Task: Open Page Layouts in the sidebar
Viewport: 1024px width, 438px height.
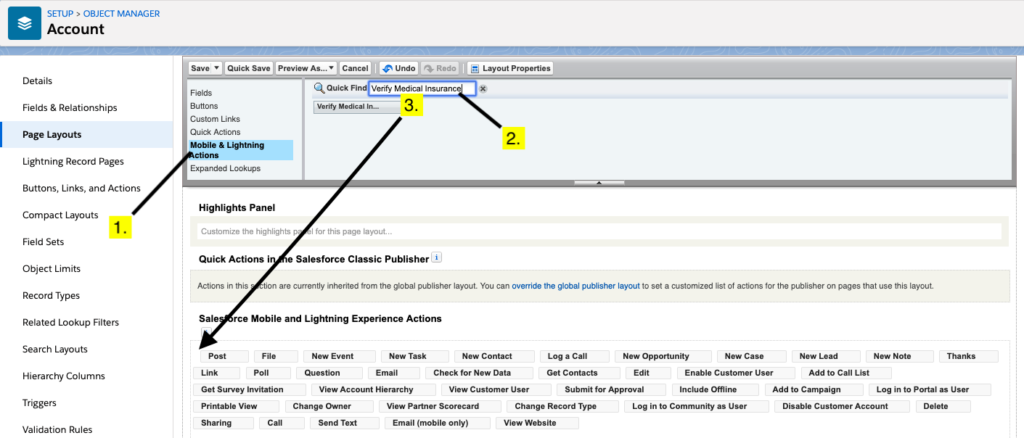Action: click(x=52, y=134)
